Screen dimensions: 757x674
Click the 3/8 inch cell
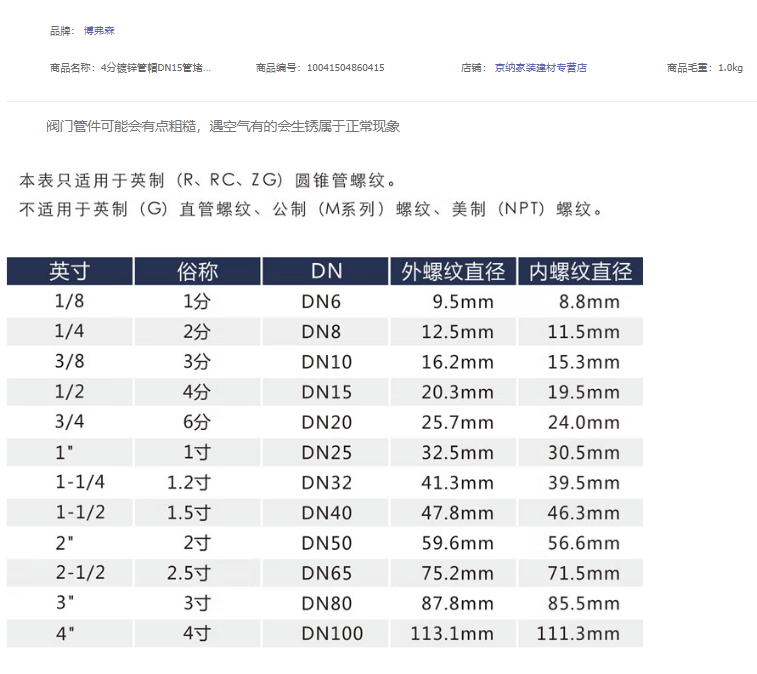pyautogui.click(x=70, y=361)
